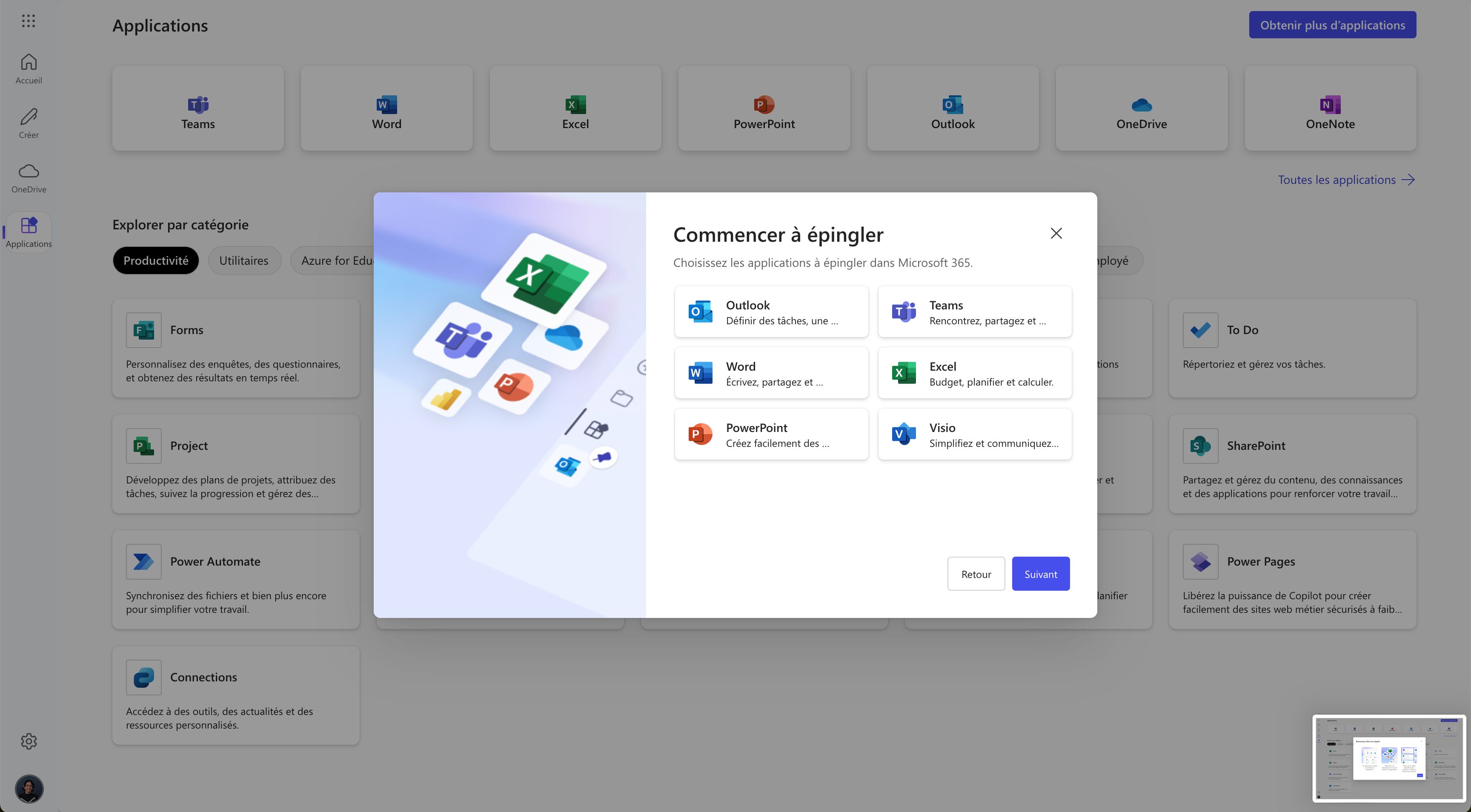
Task: Select the Productivité category chip
Action: (156, 260)
